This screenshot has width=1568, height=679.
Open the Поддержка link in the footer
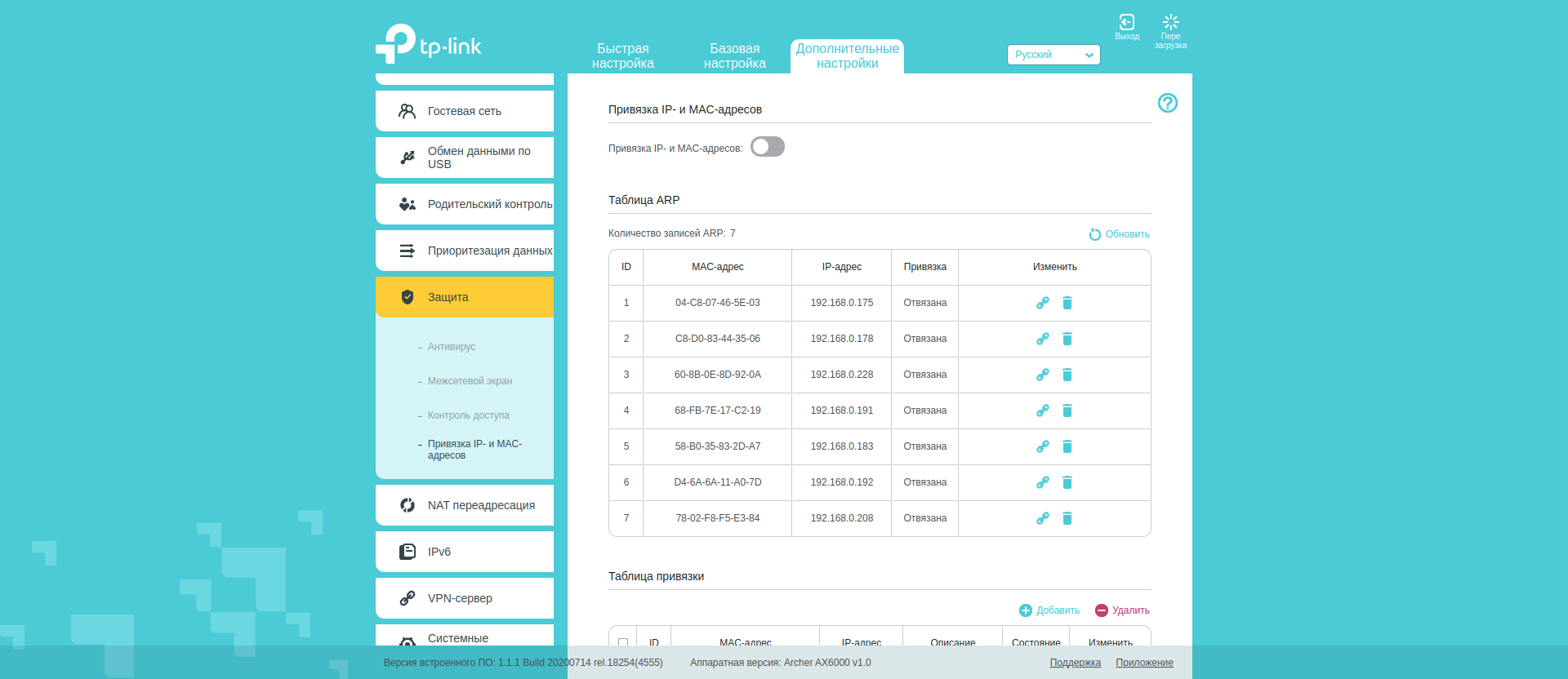tap(1075, 663)
